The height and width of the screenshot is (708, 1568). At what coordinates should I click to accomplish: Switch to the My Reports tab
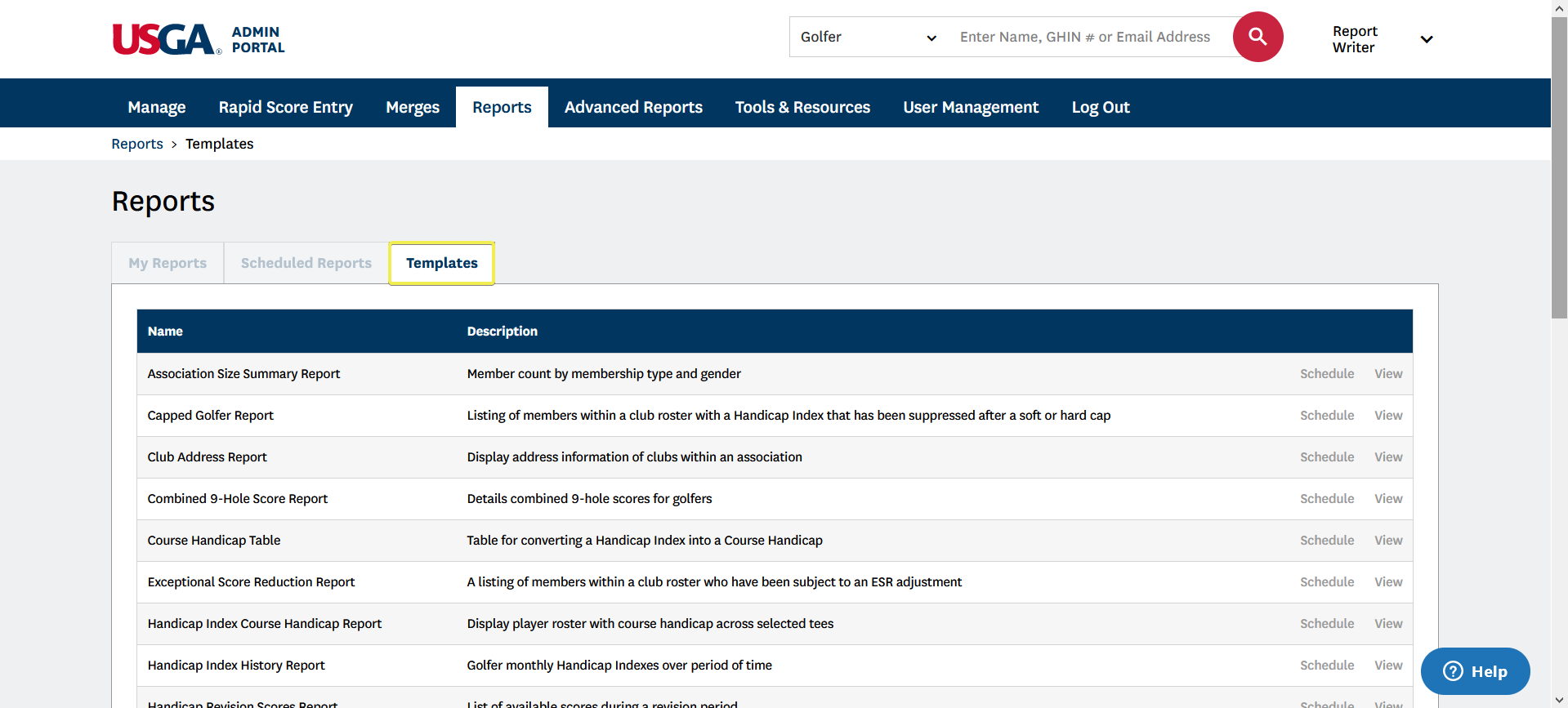click(168, 263)
